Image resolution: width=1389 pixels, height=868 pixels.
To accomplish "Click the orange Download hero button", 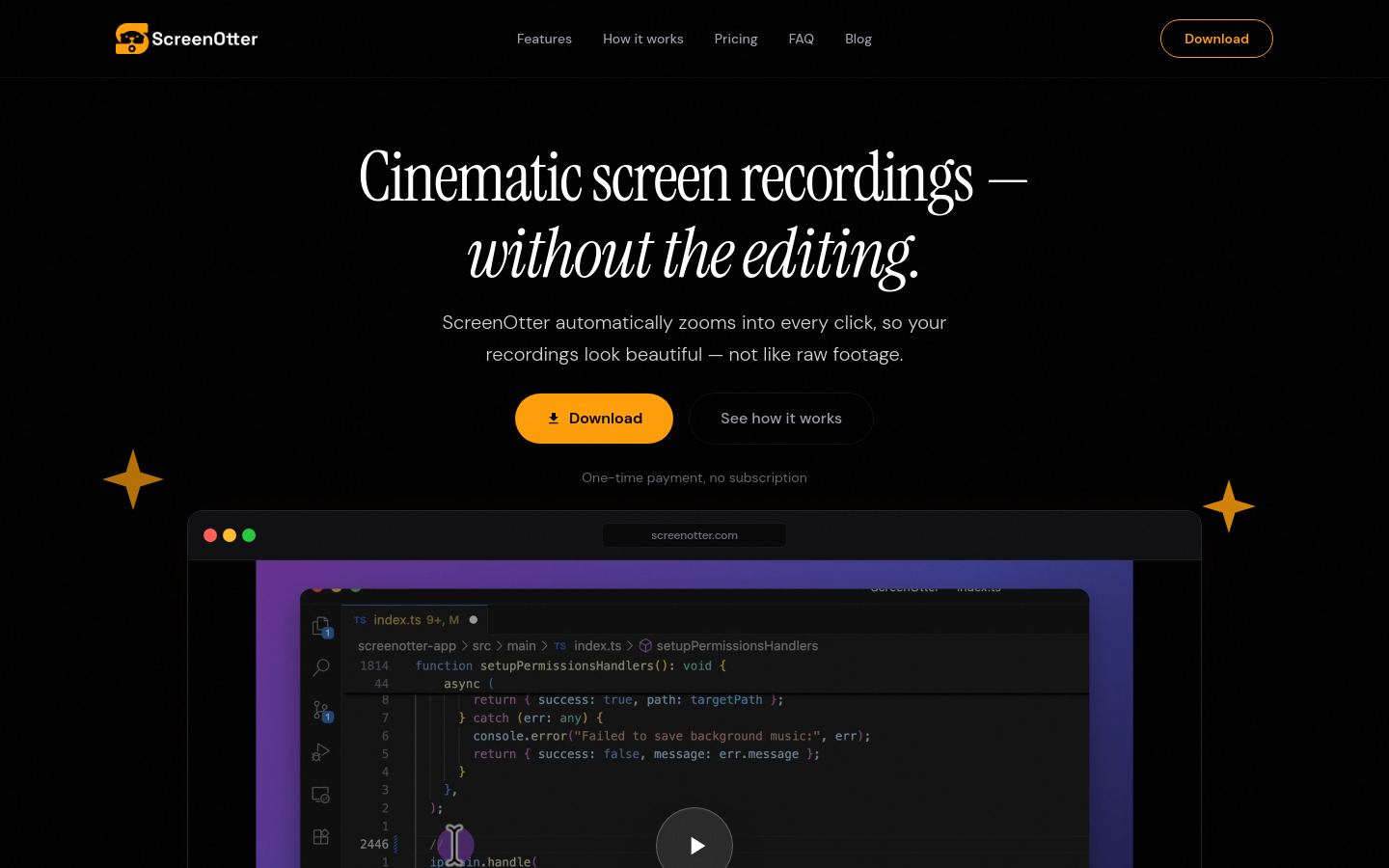I will click(x=594, y=419).
